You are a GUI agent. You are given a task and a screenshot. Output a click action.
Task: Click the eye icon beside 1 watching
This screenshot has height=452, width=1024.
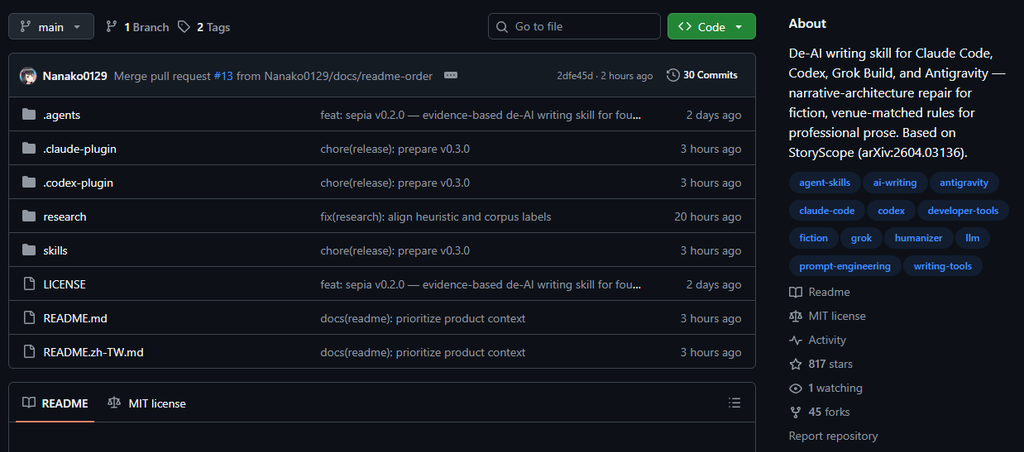795,388
